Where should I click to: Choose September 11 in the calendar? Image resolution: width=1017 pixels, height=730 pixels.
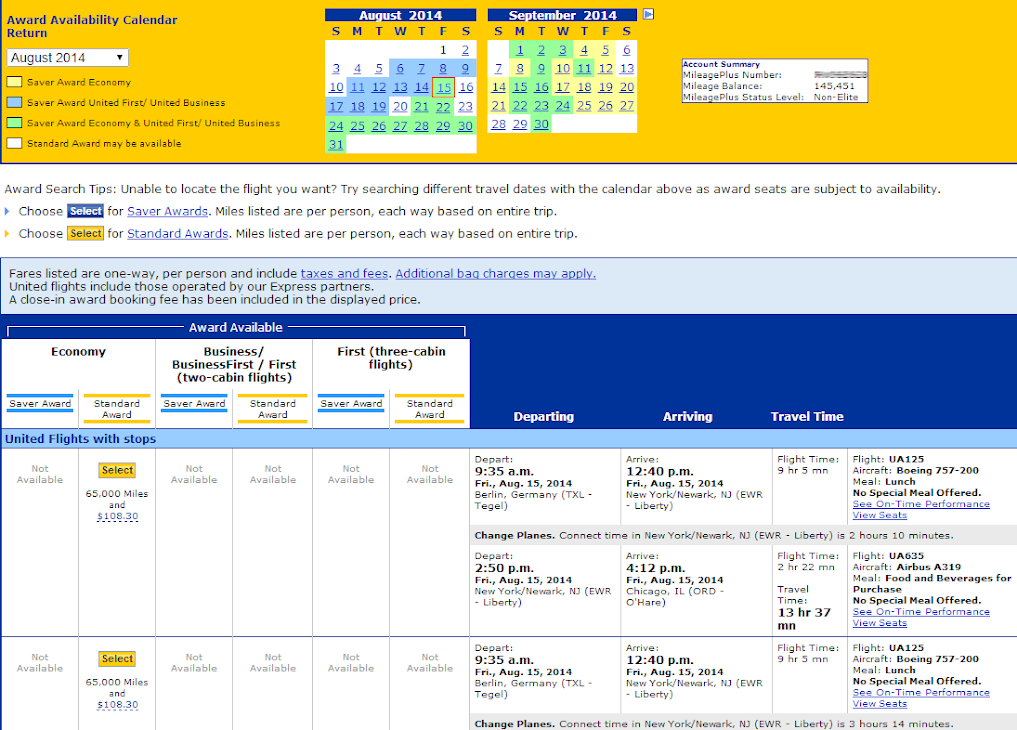[584, 69]
